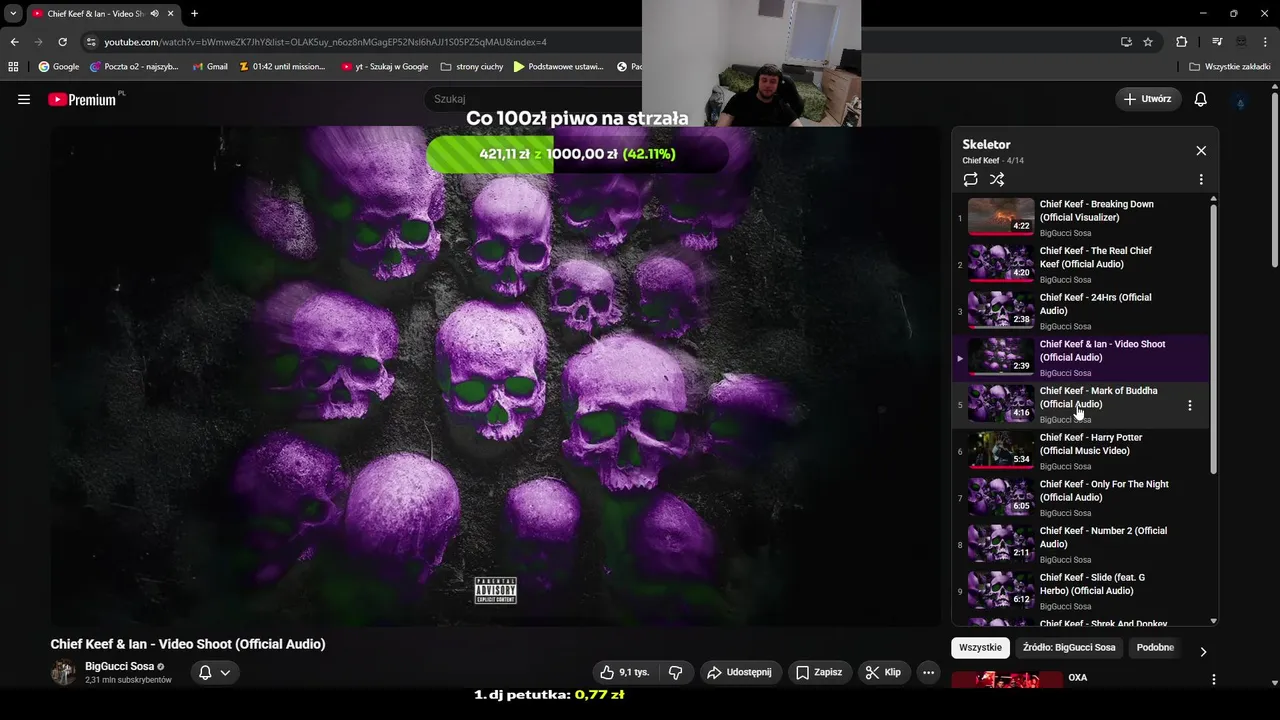Viewport: 1280px width, 720px height.
Task: Install app icon in address bar
Action: (x=1126, y=42)
